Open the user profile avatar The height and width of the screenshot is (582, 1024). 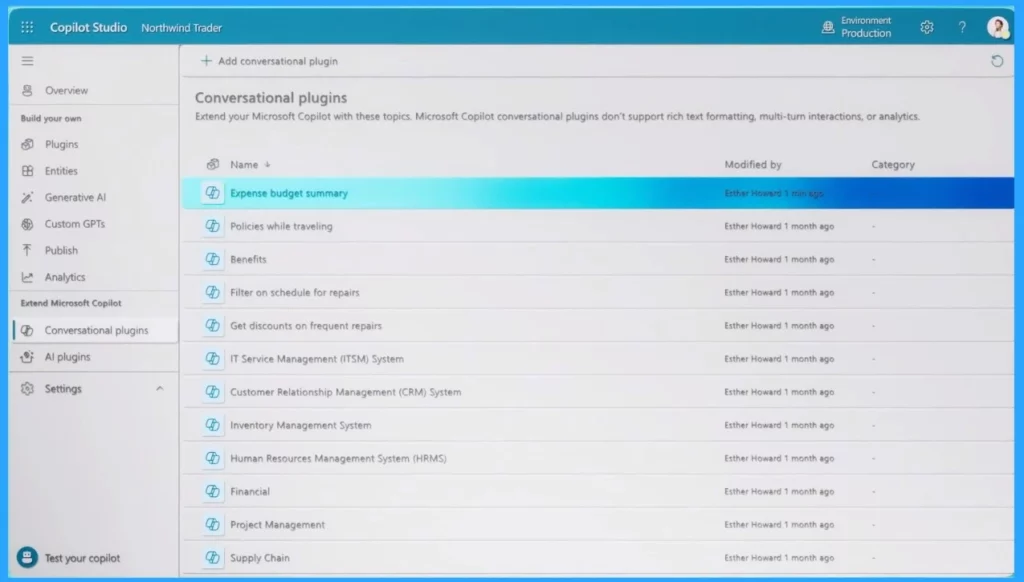point(997,27)
